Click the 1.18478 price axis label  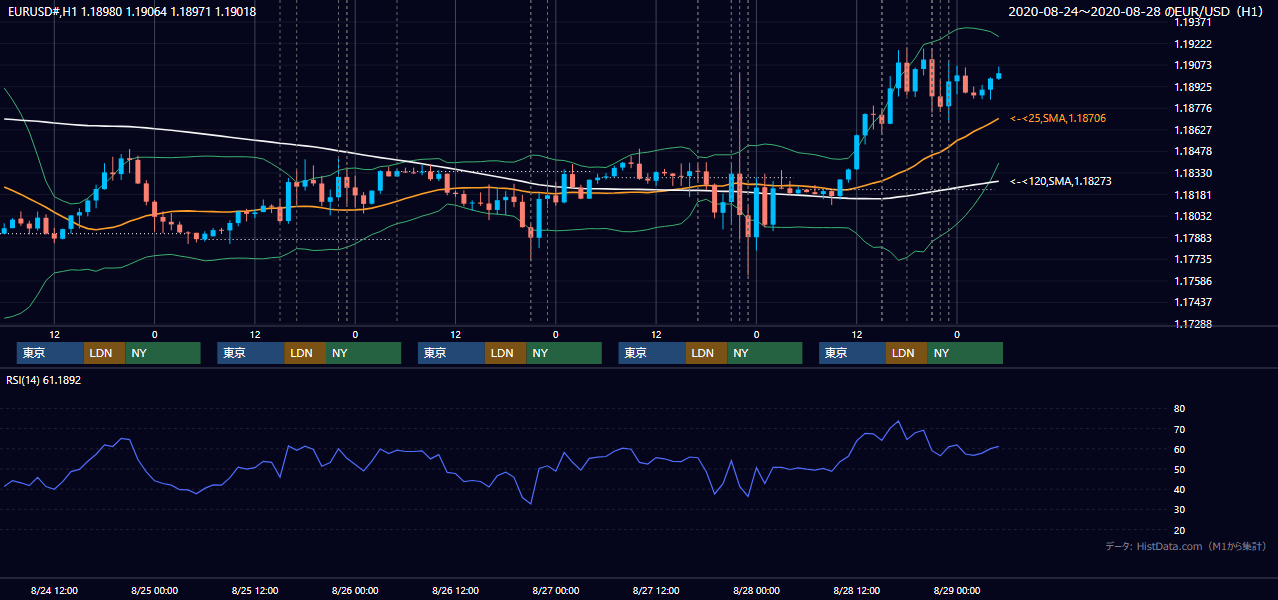(1194, 152)
